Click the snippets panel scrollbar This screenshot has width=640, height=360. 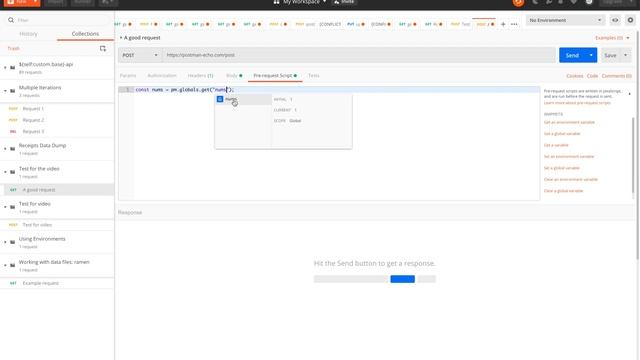[x=633, y=155]
